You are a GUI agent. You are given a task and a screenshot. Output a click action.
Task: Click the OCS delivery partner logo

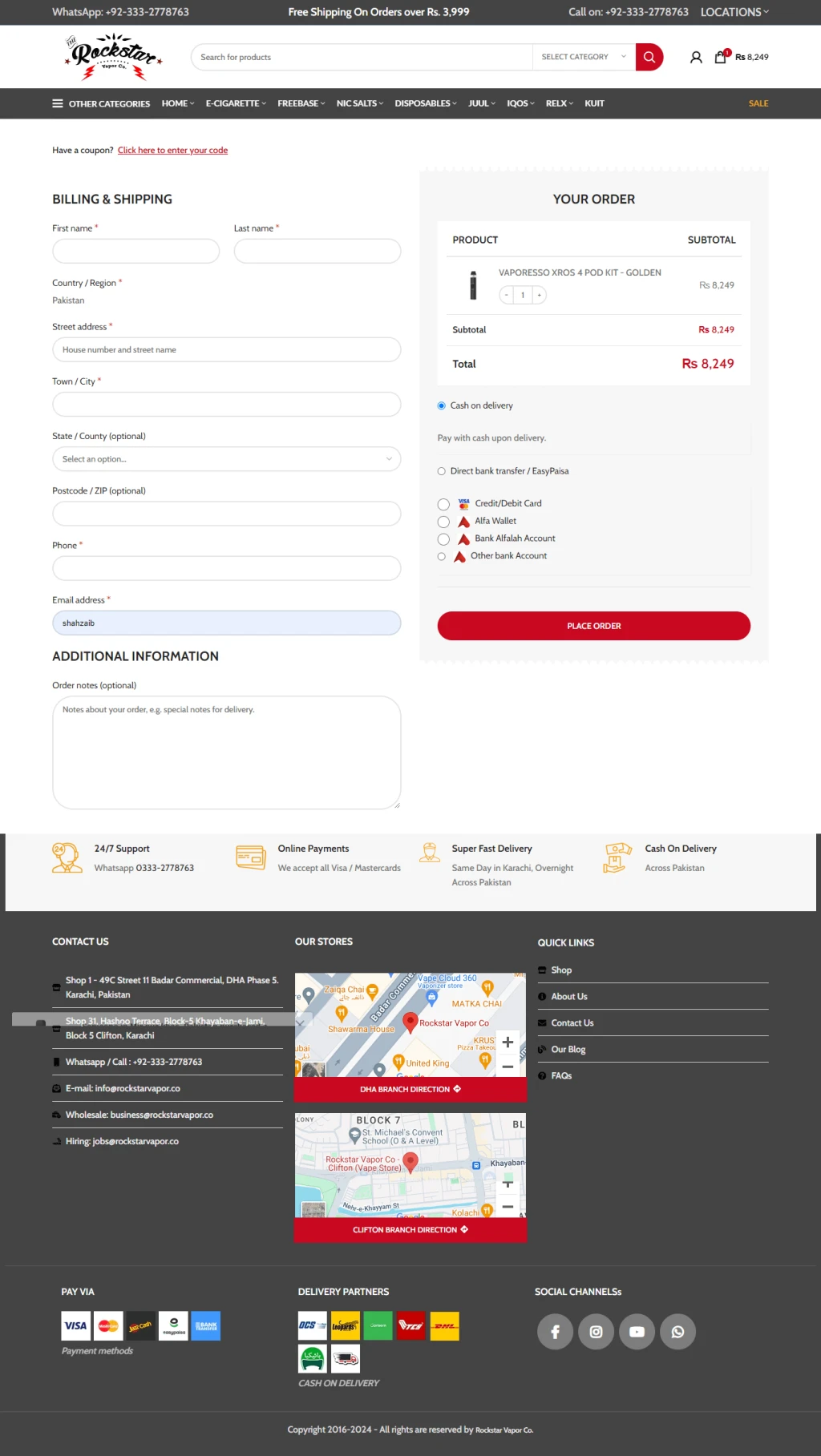tap(313, 1326)
